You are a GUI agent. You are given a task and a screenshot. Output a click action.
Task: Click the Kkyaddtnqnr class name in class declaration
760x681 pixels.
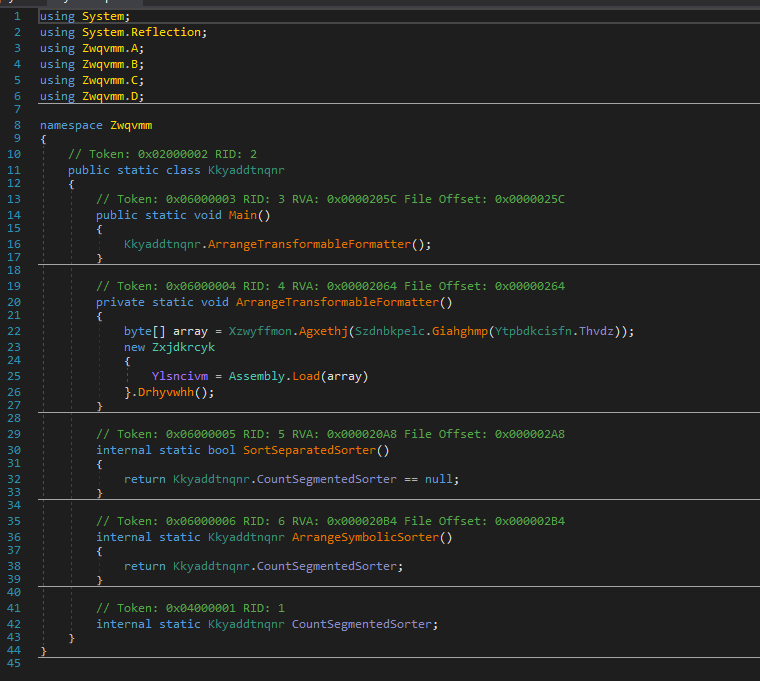pyautogui.click(x=246, y=170)
